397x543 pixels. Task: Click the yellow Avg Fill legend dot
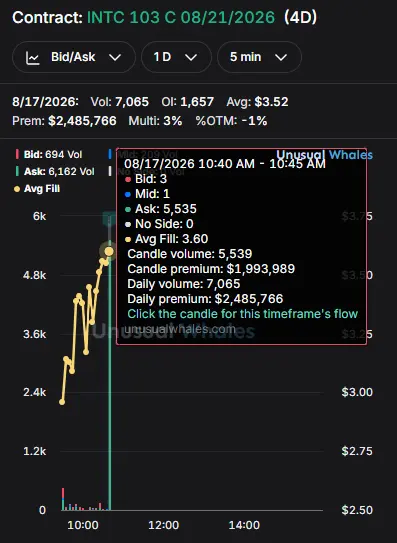click(17, 189)
